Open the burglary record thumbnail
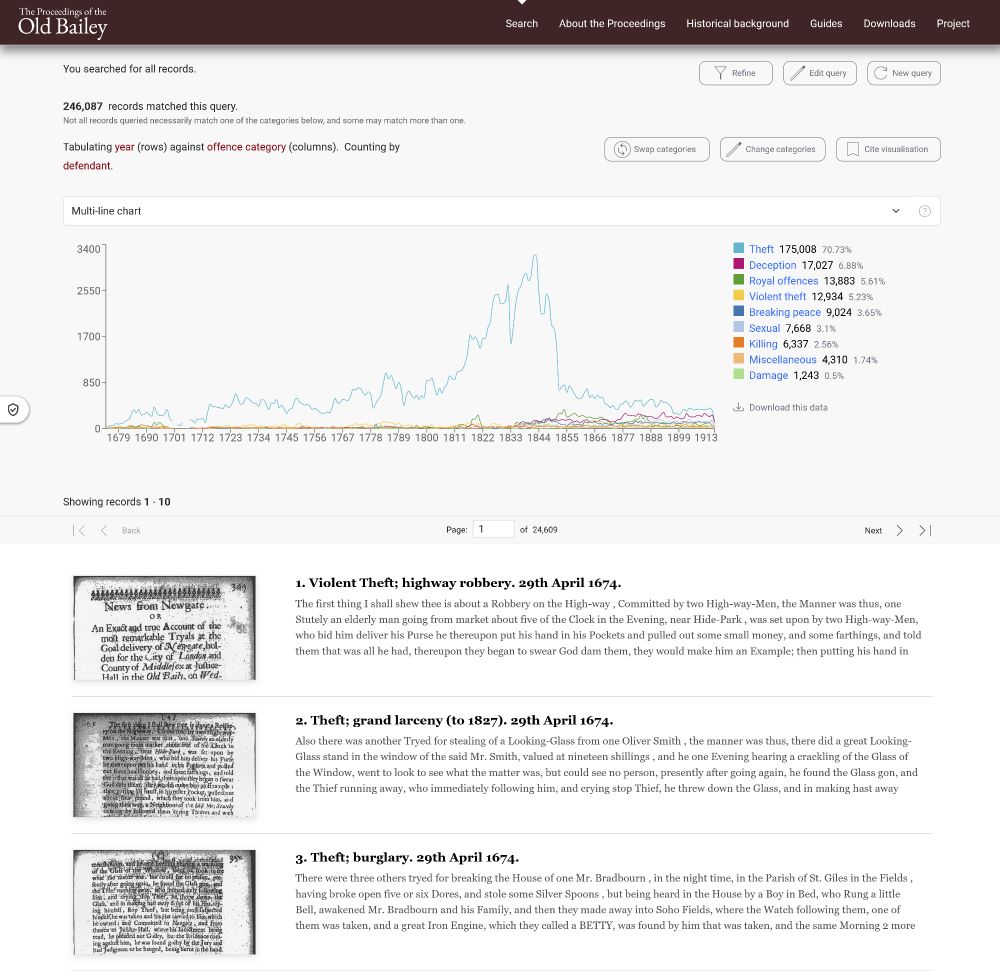 click(165, 902)
